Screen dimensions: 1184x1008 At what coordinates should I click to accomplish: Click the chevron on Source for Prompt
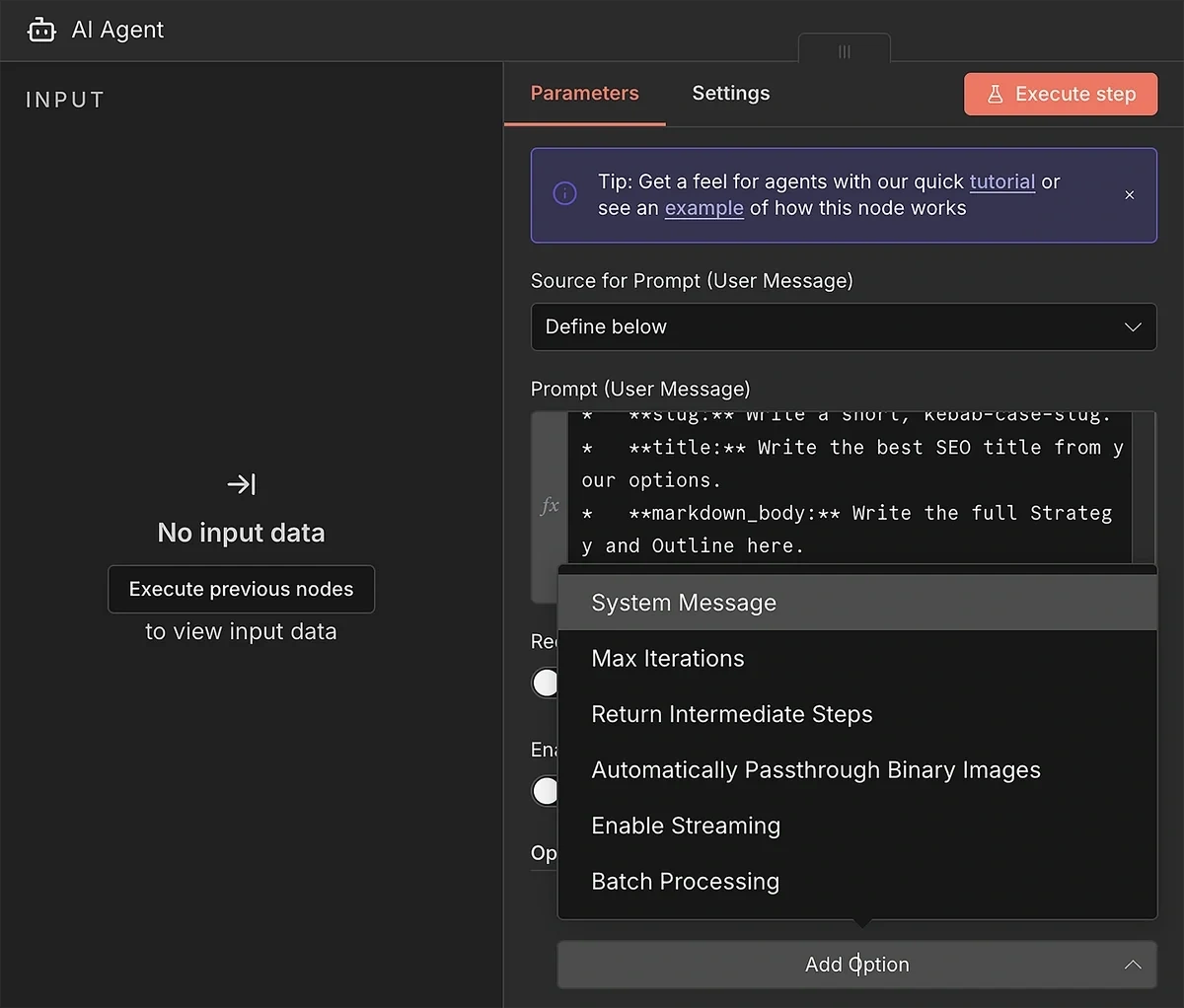[1133, 326]
